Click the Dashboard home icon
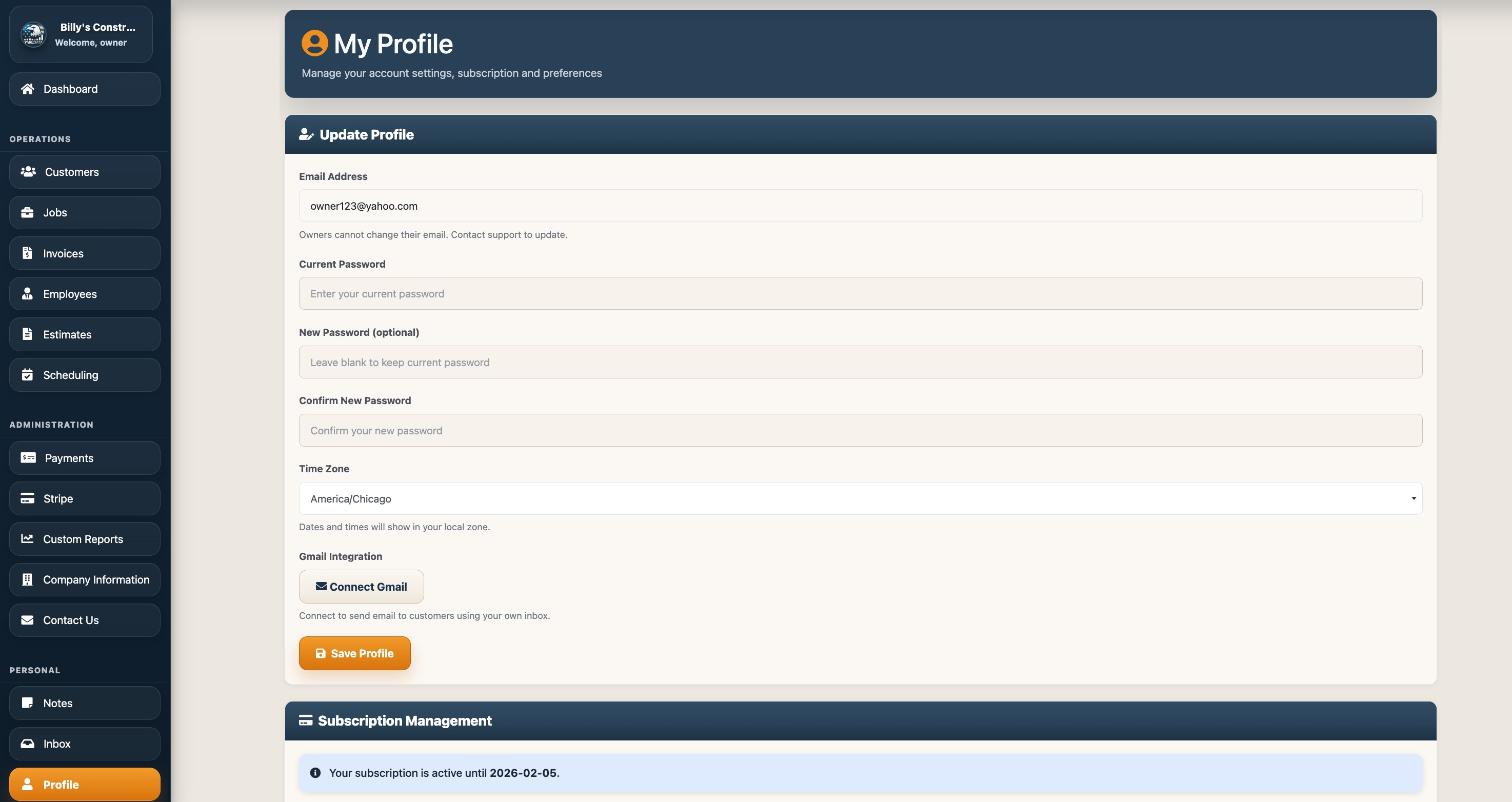Screen dimensions: 1512x802 (x=27, y=89)
